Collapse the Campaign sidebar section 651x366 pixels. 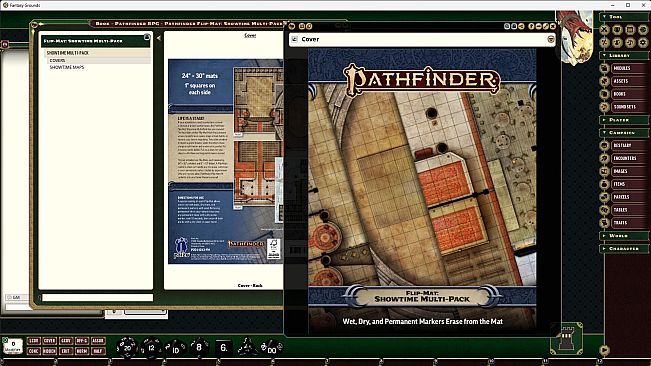[624, 132]
